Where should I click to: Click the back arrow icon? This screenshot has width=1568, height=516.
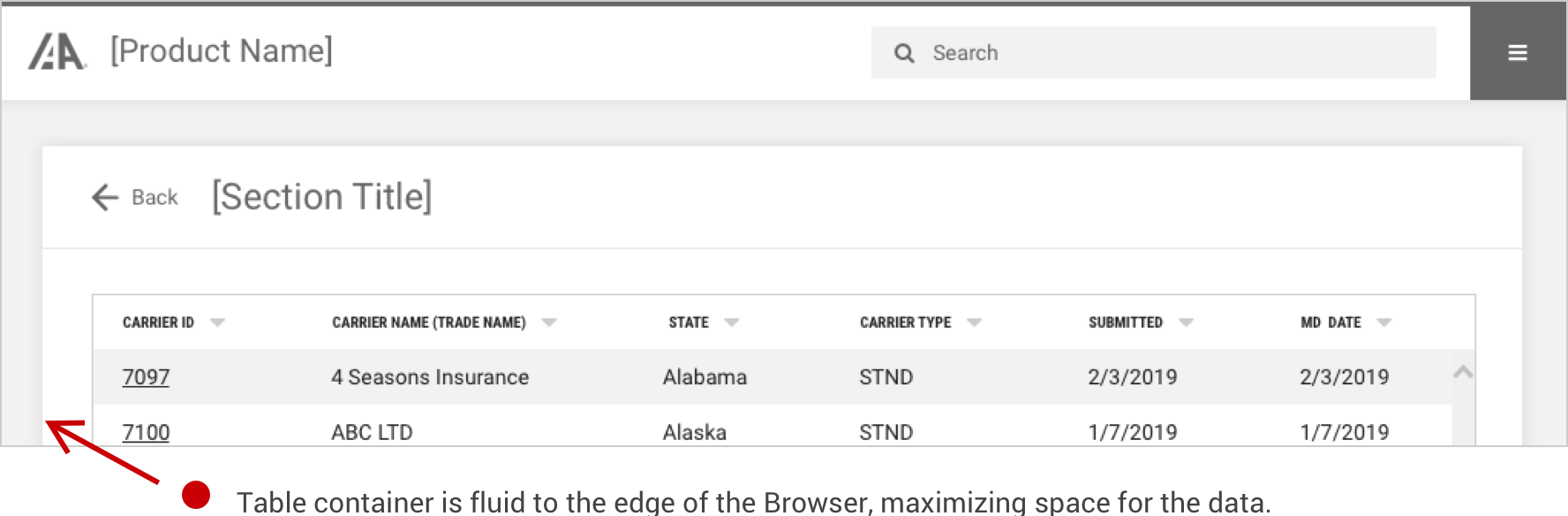(x=105, y=197)
